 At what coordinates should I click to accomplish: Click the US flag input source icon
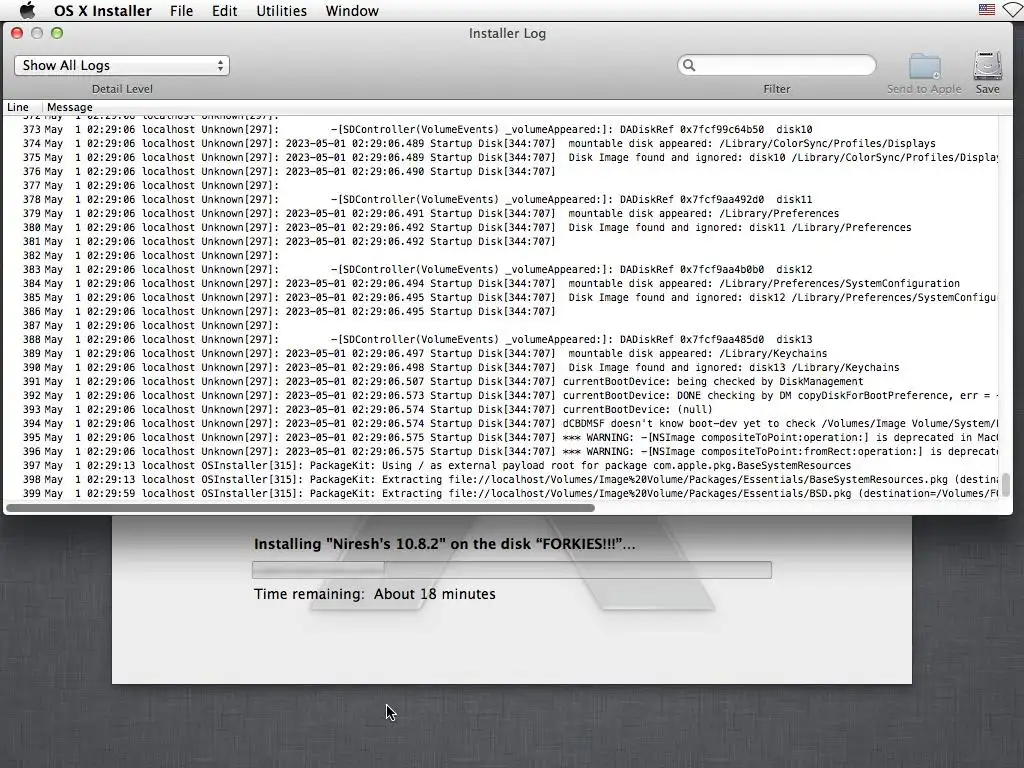(x=987, y=10)
